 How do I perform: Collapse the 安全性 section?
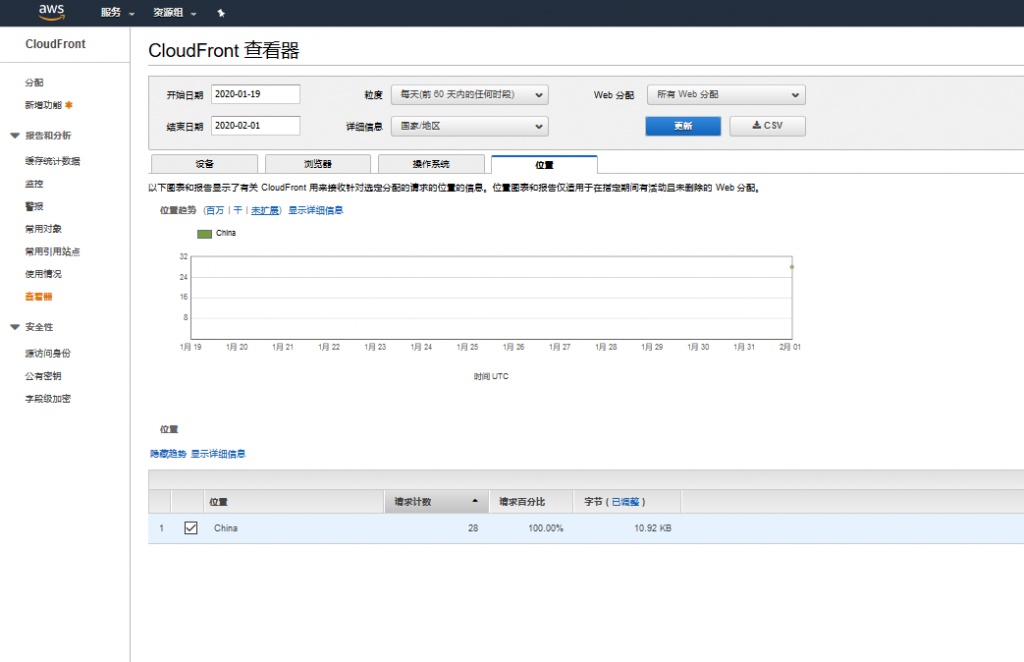point(15,327)
